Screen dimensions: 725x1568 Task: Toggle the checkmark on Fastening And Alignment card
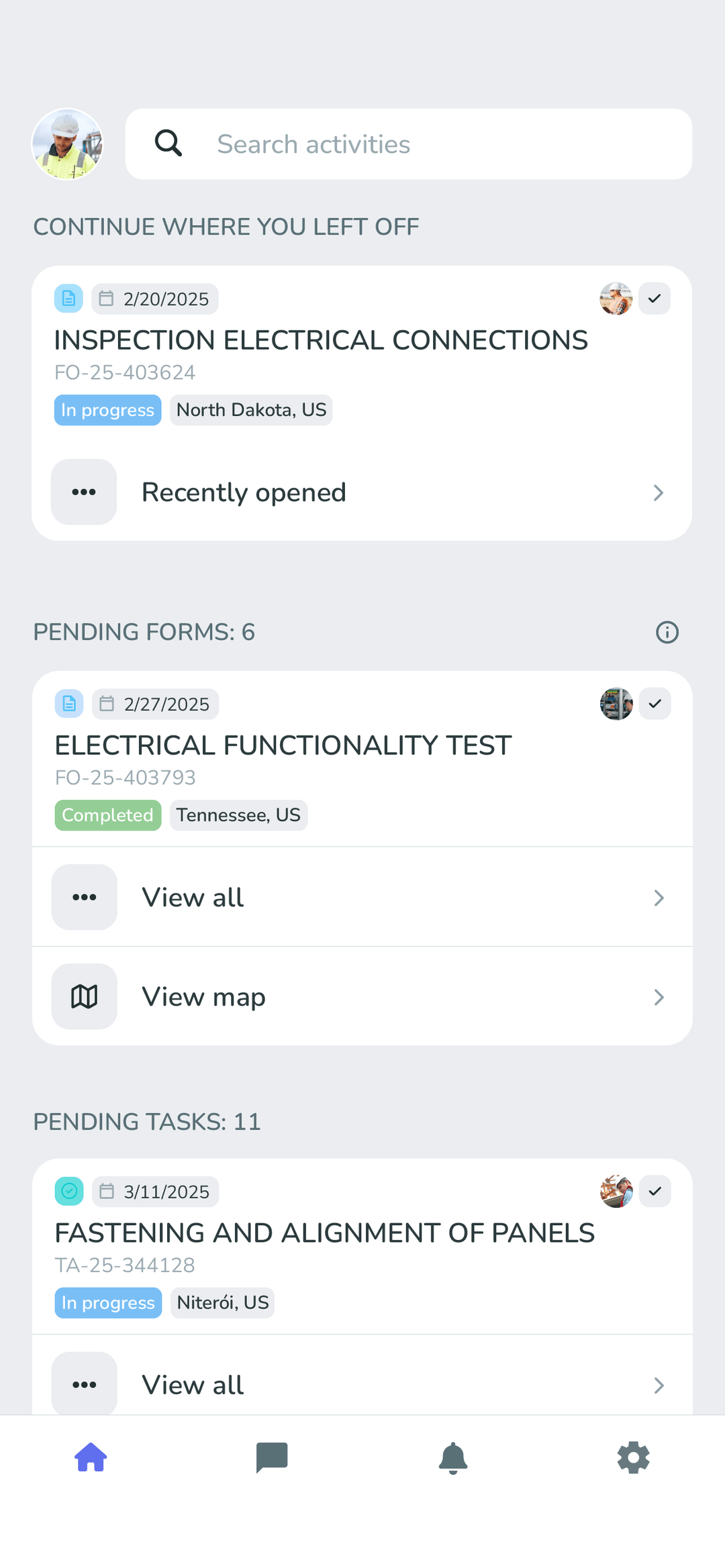(x=654, y=1191)
